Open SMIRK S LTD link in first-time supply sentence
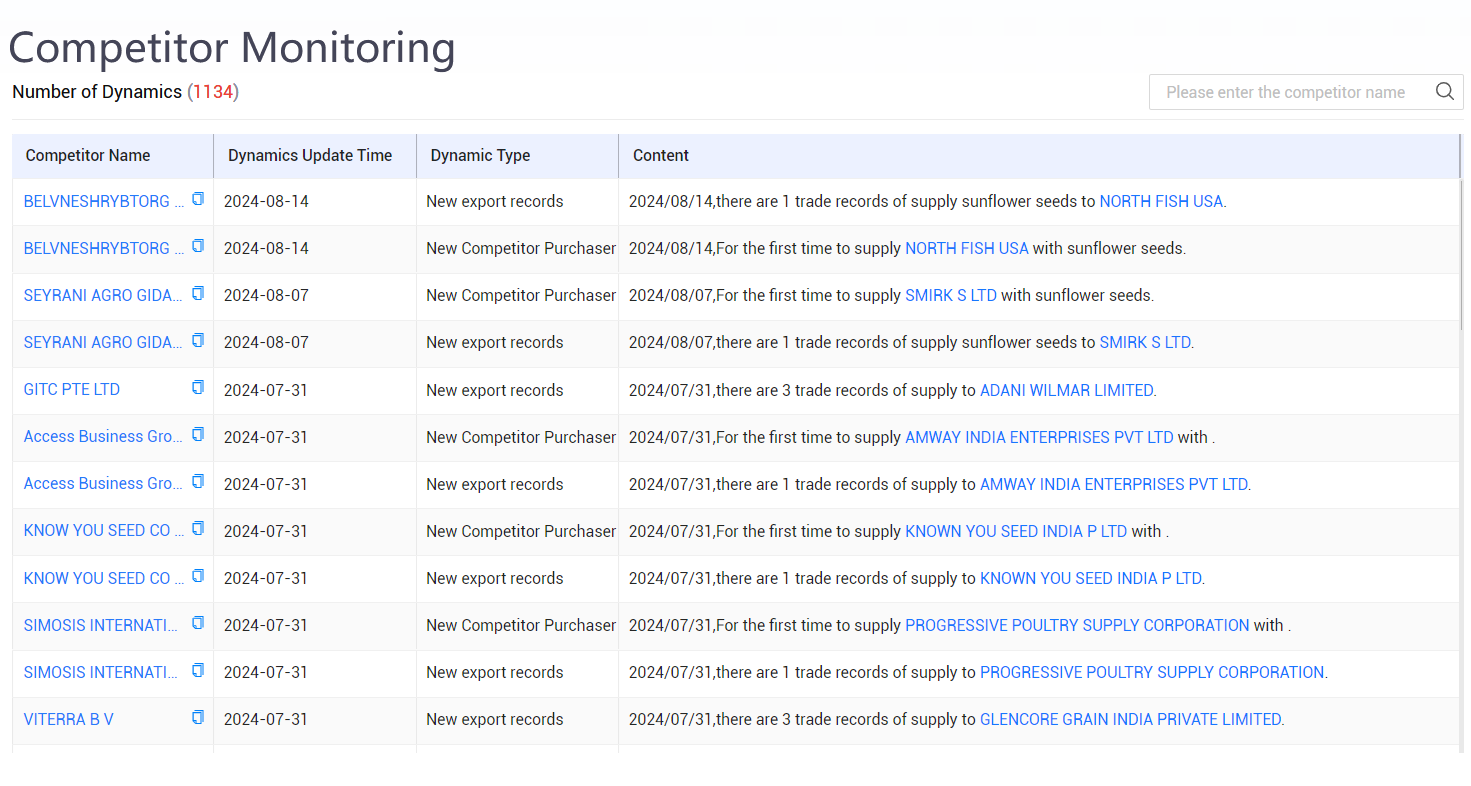1471x786 pixels. coord(951,295)
